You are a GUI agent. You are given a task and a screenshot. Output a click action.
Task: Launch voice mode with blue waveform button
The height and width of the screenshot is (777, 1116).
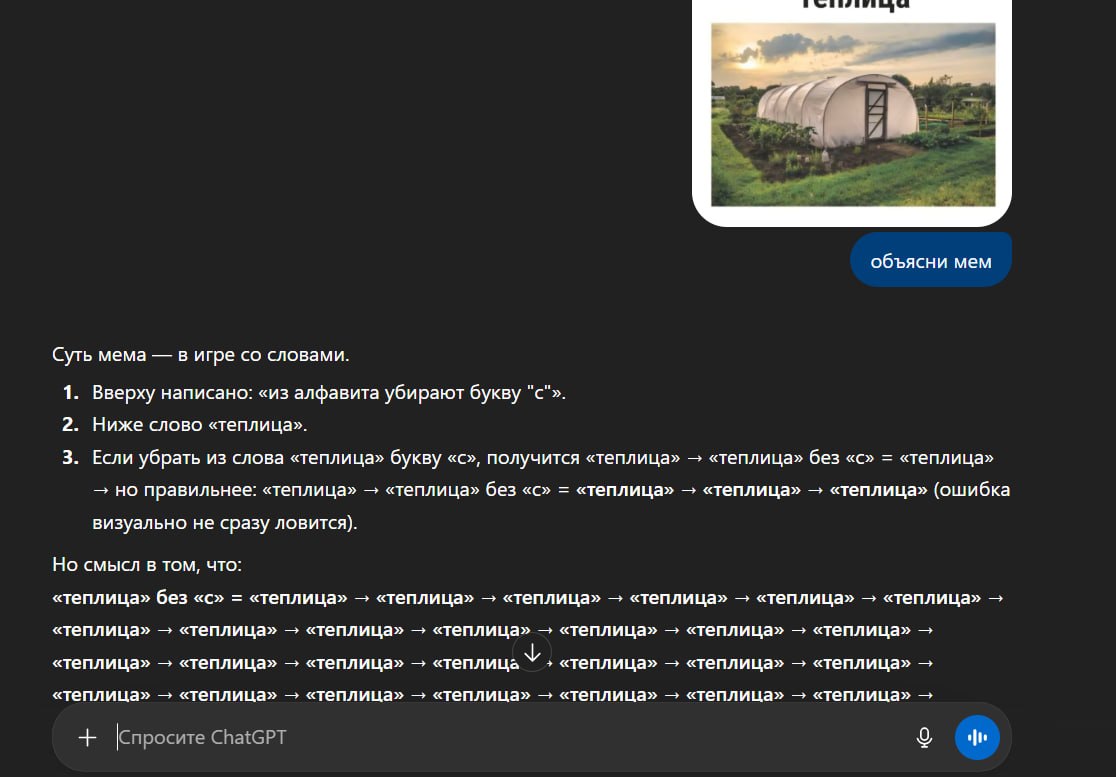click(x=976, y=738)
